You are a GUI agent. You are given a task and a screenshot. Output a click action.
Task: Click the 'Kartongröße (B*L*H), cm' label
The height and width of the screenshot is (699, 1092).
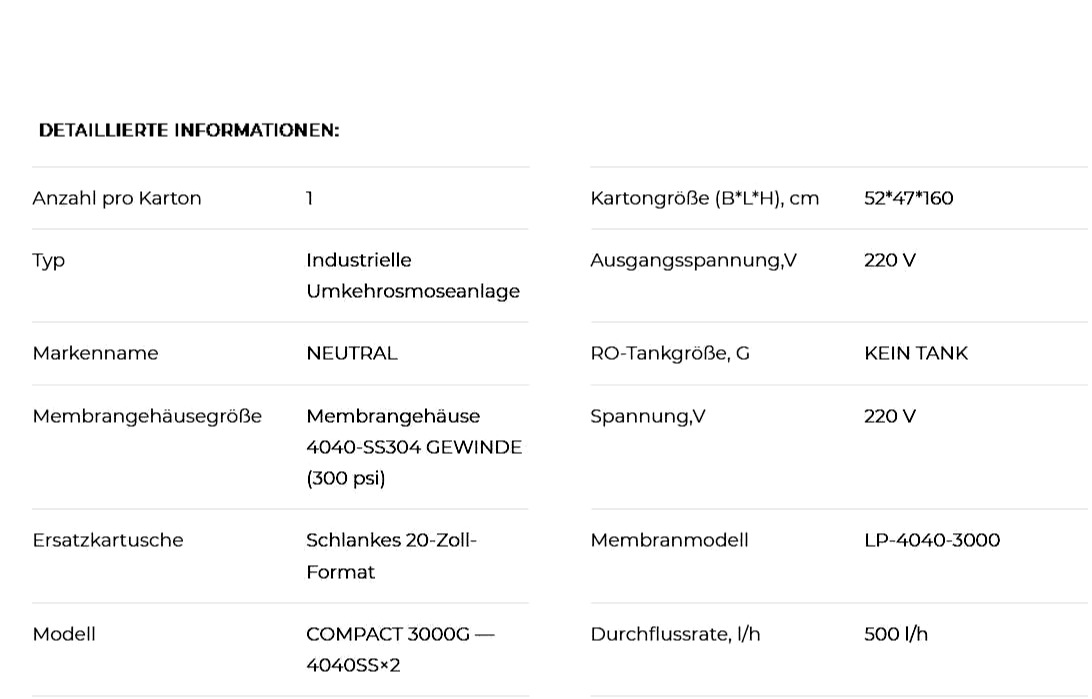pyautogui.click(x=704, y=198)
